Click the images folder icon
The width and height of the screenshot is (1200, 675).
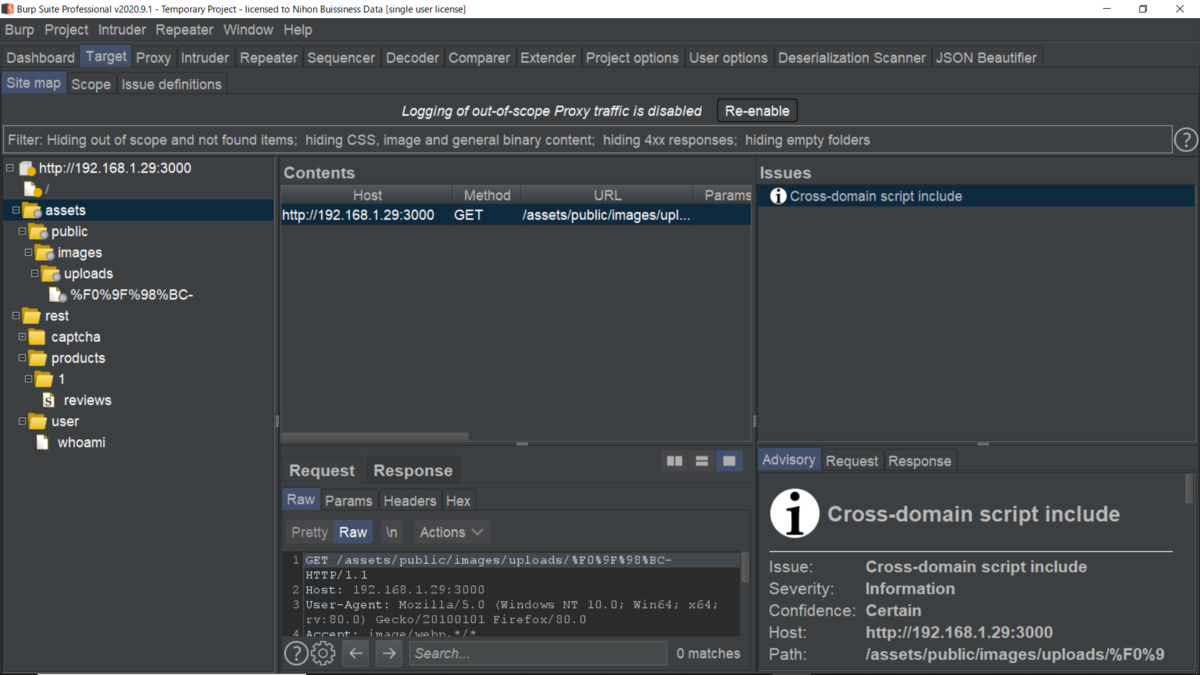45,253
